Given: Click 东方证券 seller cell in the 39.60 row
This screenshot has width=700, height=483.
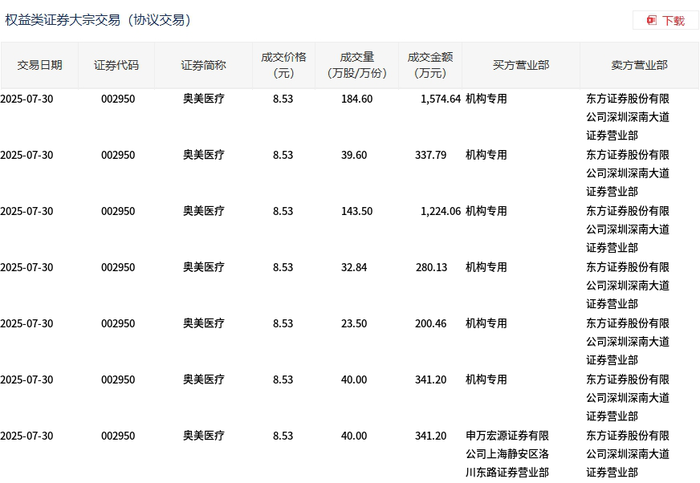Looking at the screenshot, I should [x=628, y=173].
